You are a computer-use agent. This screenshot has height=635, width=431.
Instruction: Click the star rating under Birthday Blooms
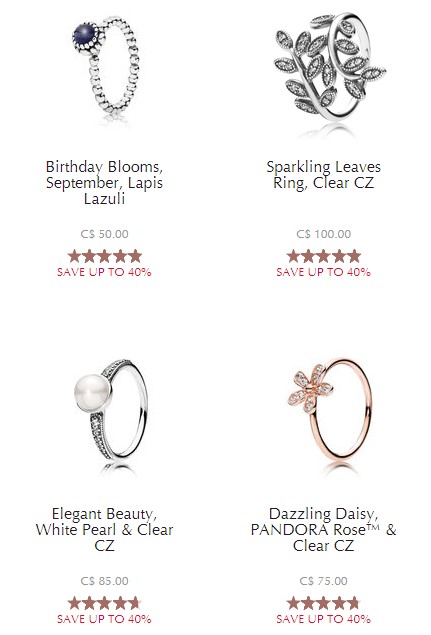105,256
